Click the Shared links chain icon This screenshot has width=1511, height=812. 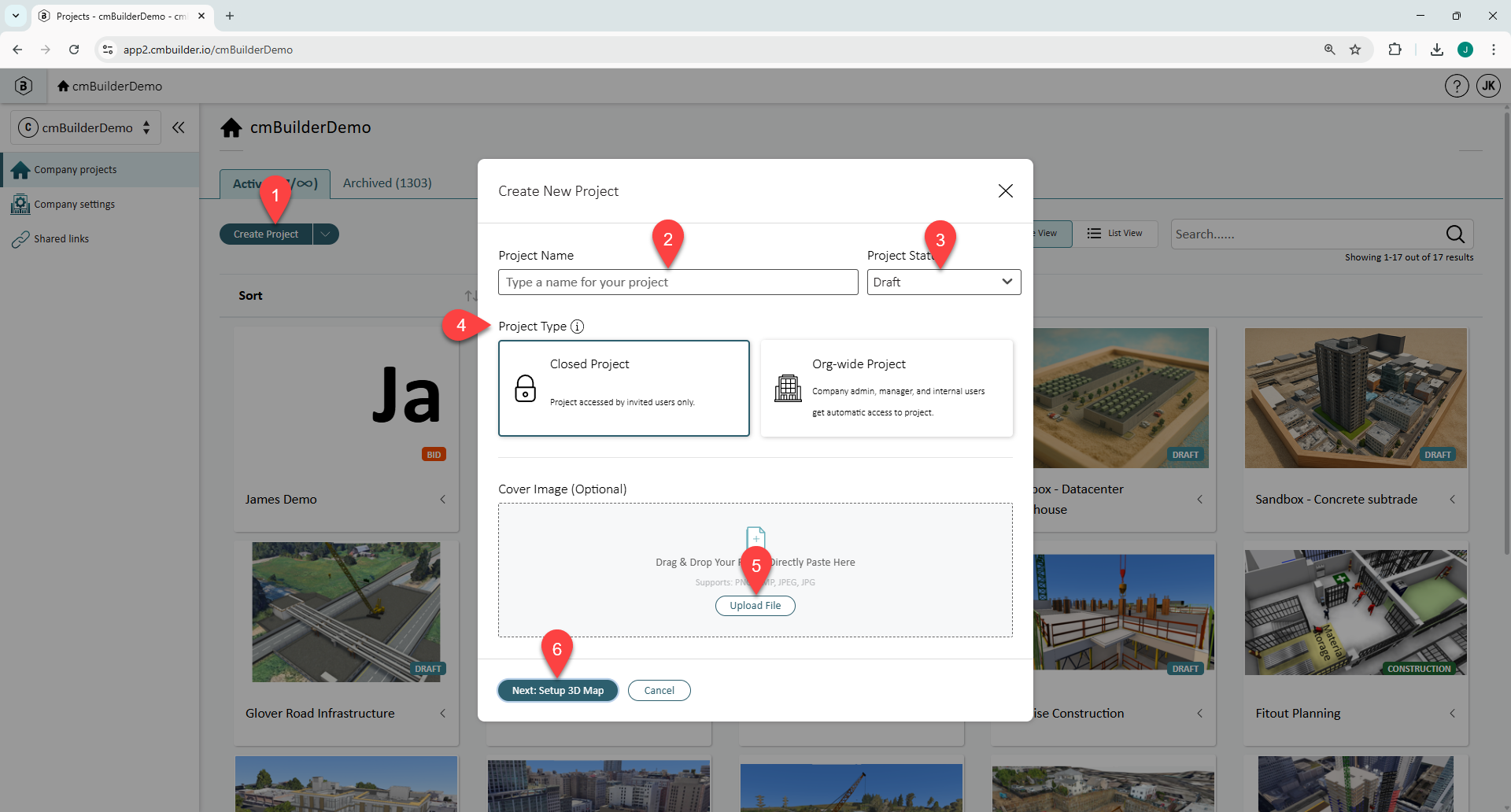pyautogui.click(x=20, y=239)
